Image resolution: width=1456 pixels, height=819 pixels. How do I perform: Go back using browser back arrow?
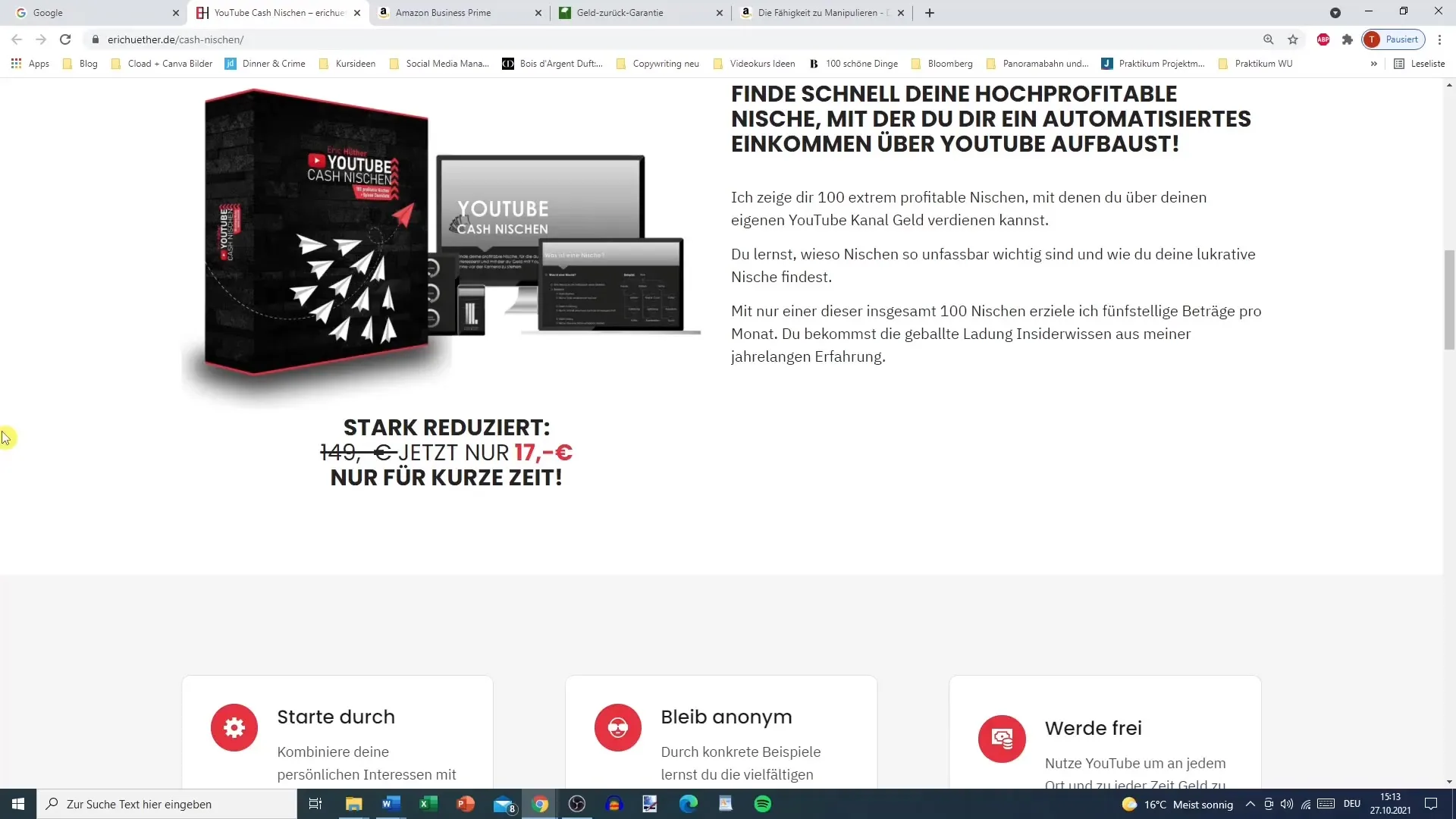[17, 39]
